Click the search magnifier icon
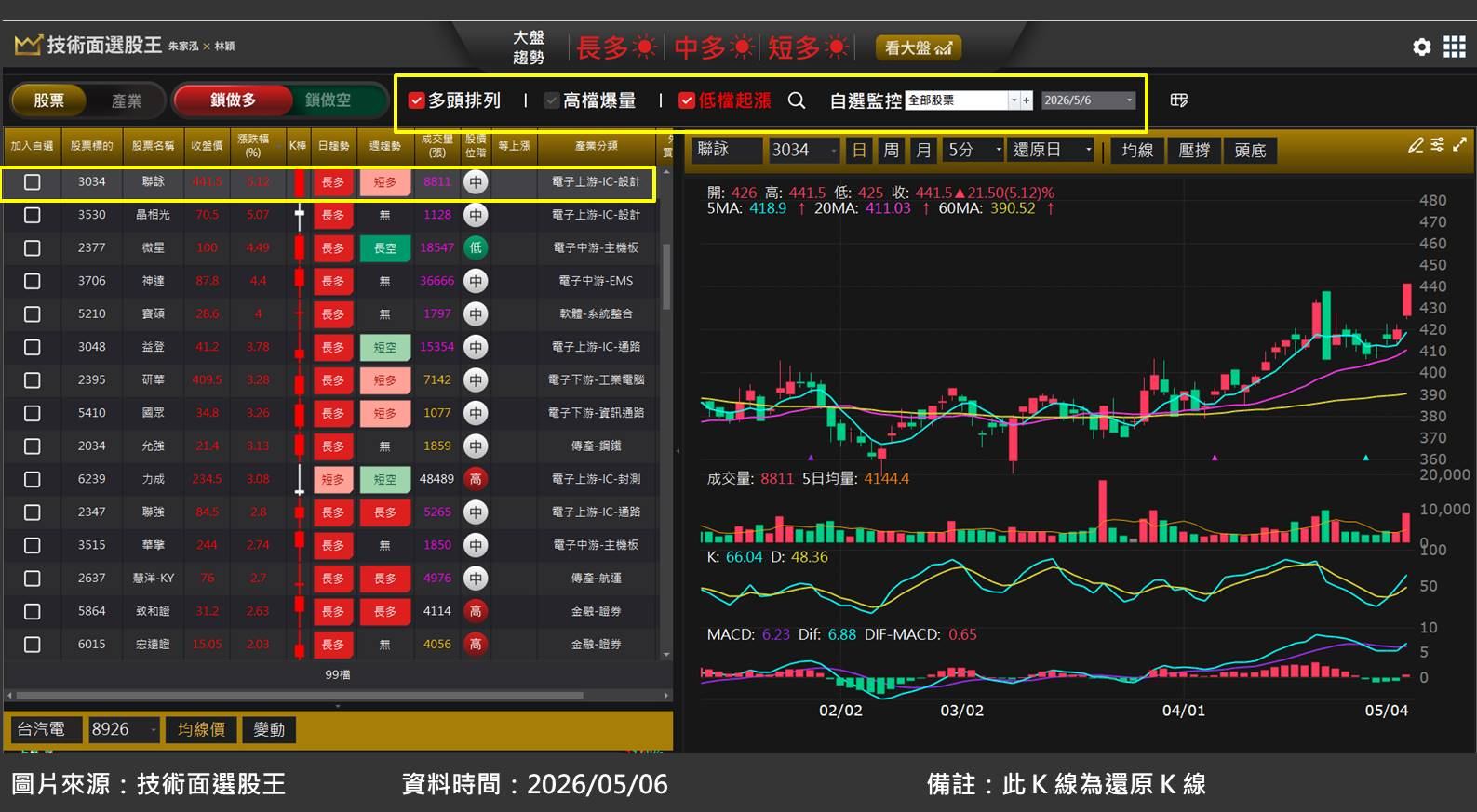Screen dimensions: 1477x812 point(797,100)
